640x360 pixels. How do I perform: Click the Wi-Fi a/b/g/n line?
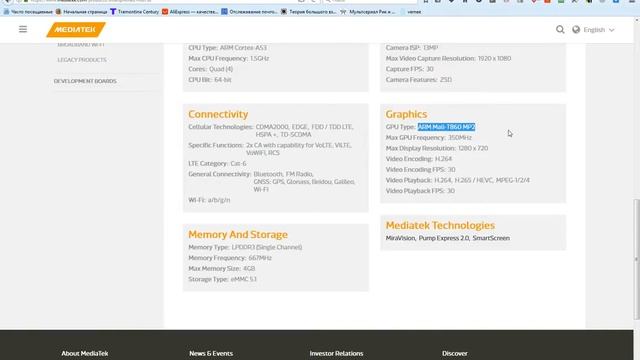(209, 200)
